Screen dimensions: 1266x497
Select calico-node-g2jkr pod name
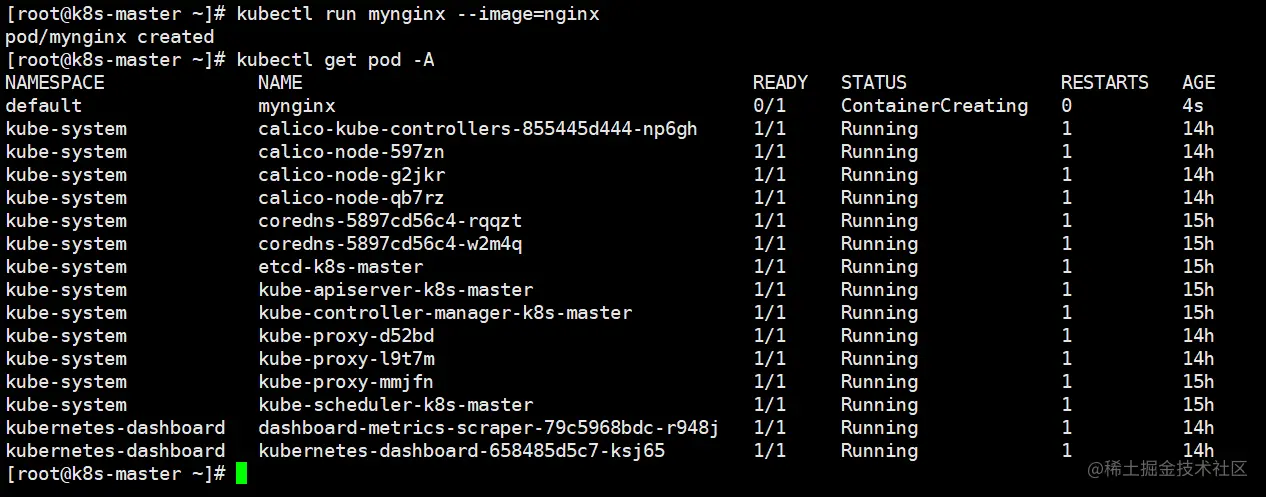[x=352, y=175]
